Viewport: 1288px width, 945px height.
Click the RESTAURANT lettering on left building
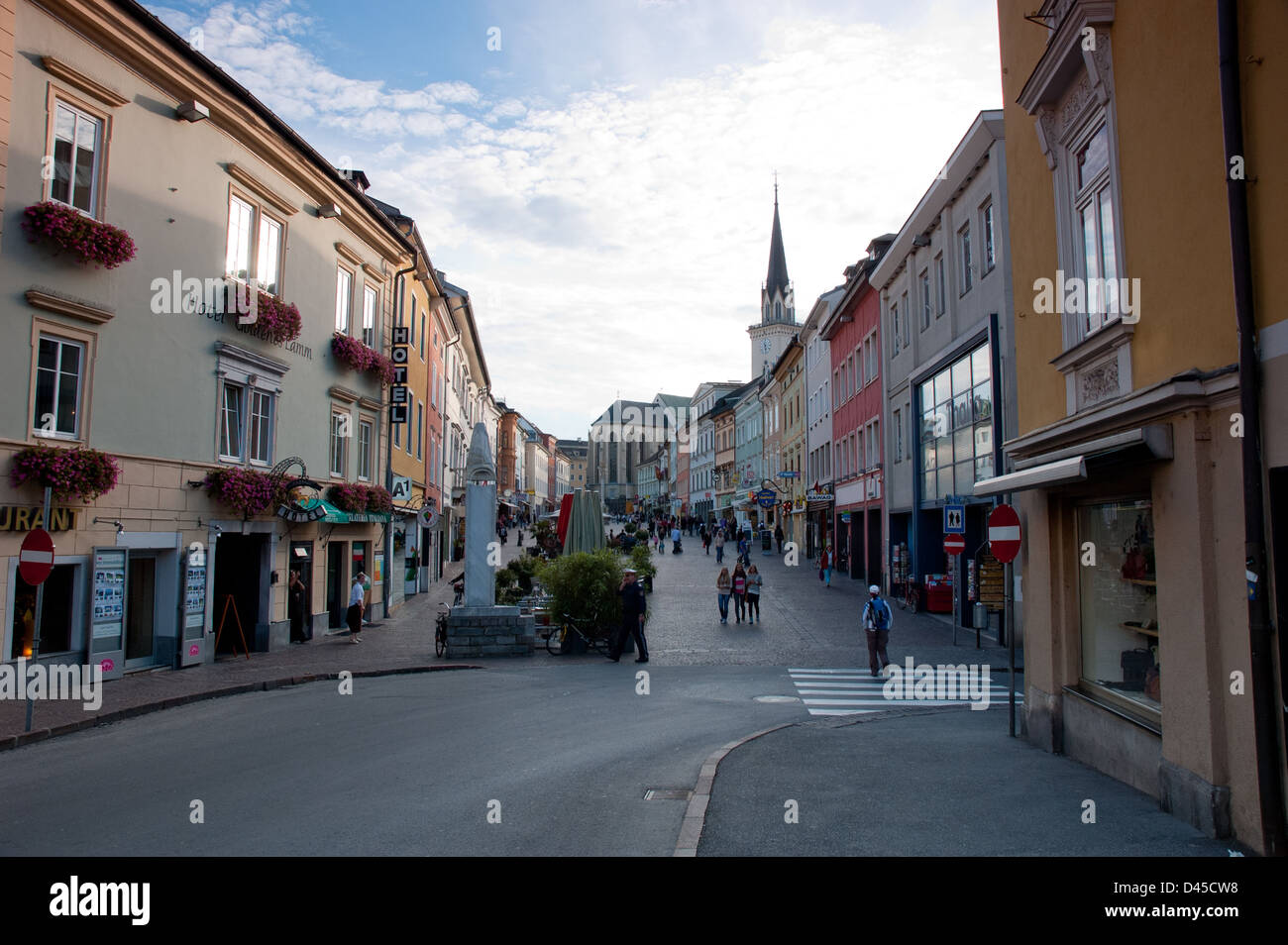(39, 518)
